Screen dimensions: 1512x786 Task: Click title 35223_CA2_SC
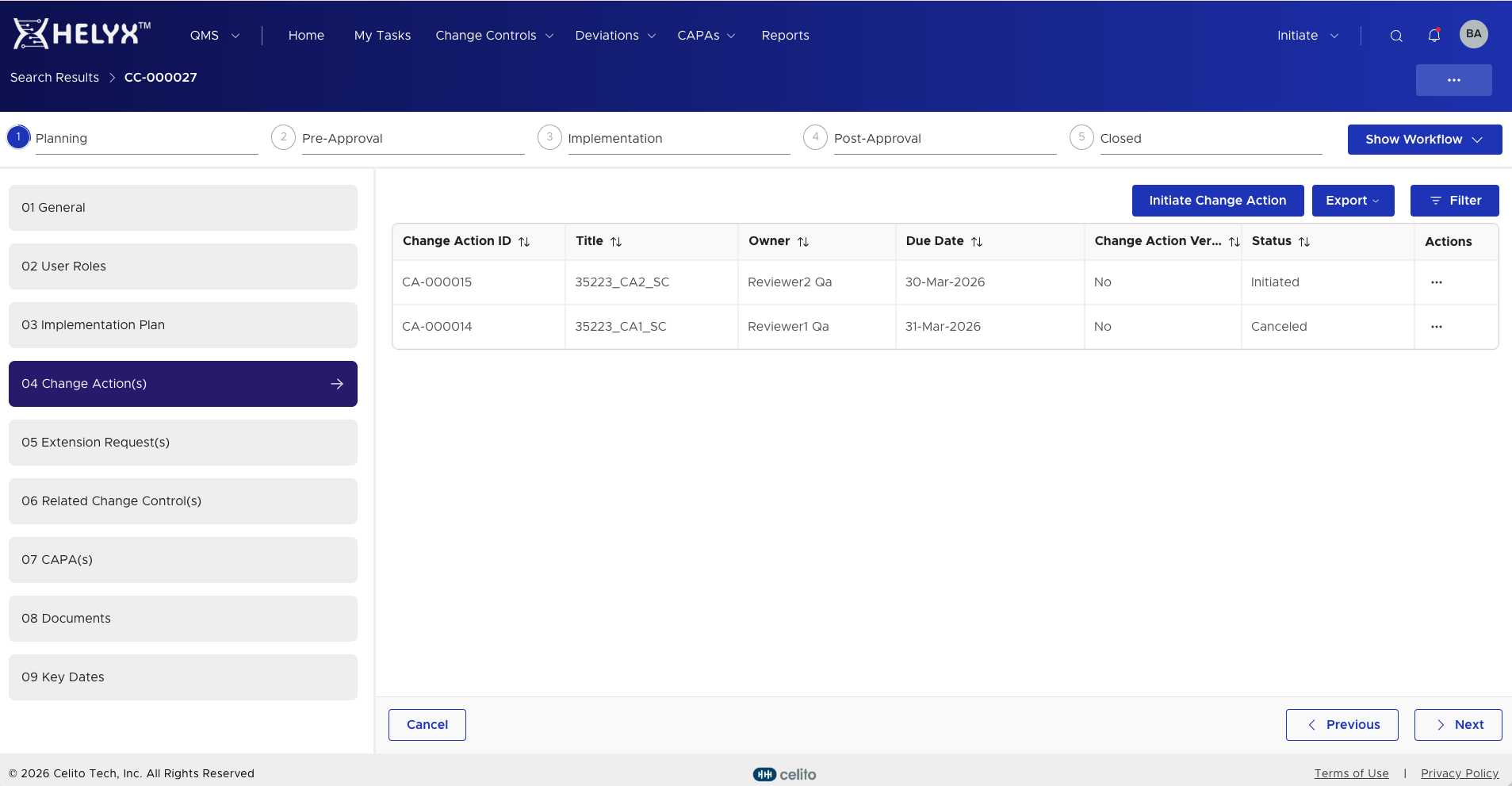[x=622, y=282]
